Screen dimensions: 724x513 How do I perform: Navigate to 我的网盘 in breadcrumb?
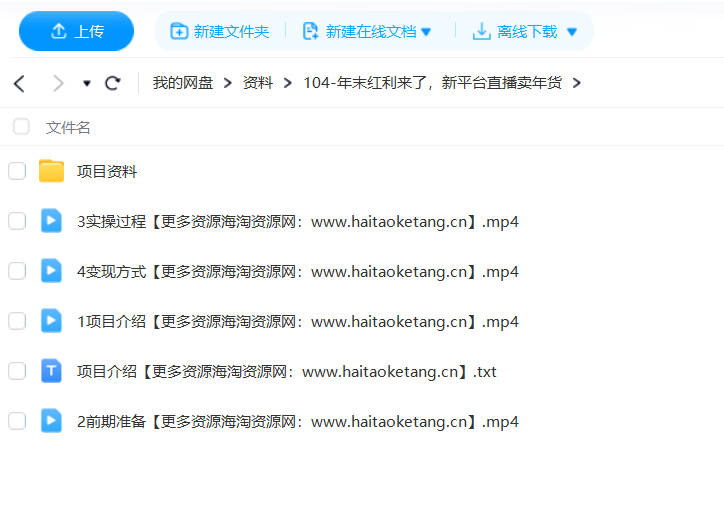pyautogui.click(x=183, y=83)
